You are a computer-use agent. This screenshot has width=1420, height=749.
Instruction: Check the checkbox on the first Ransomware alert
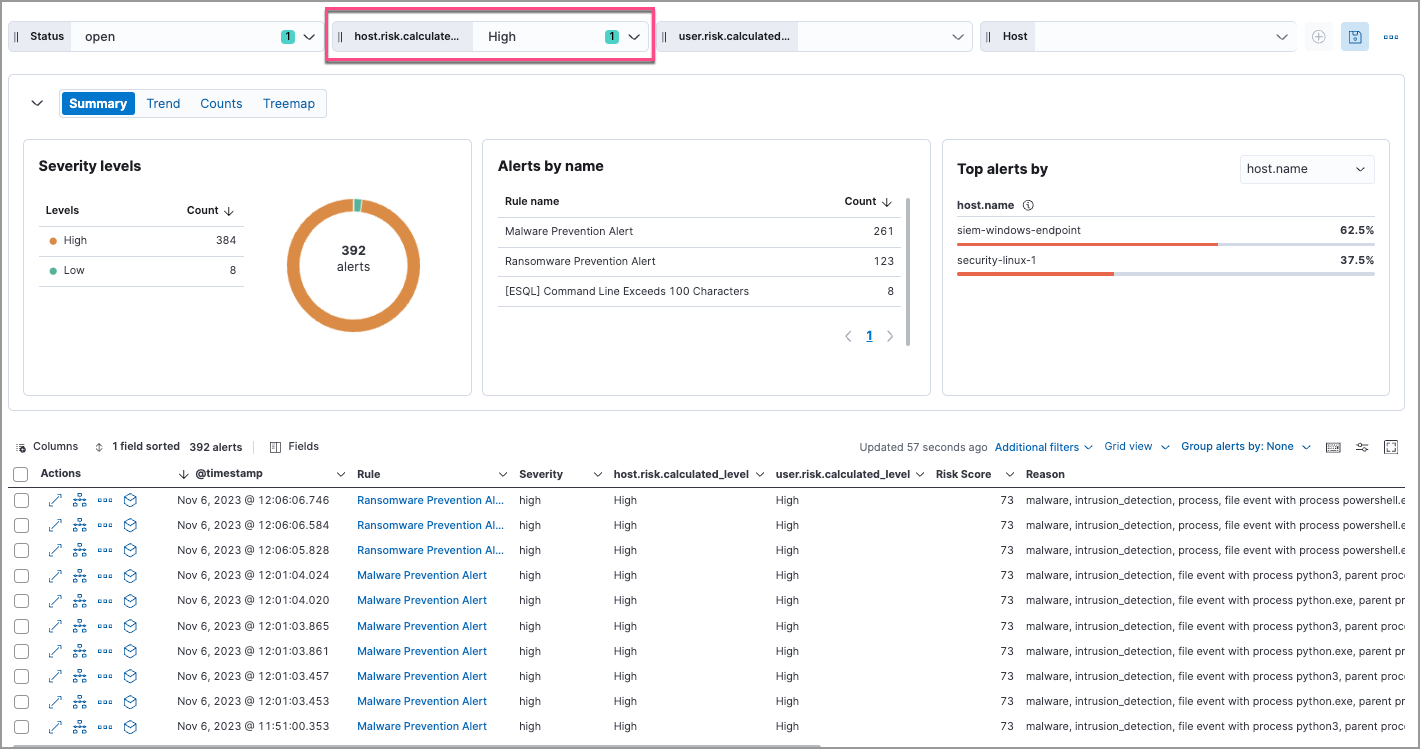21,500
